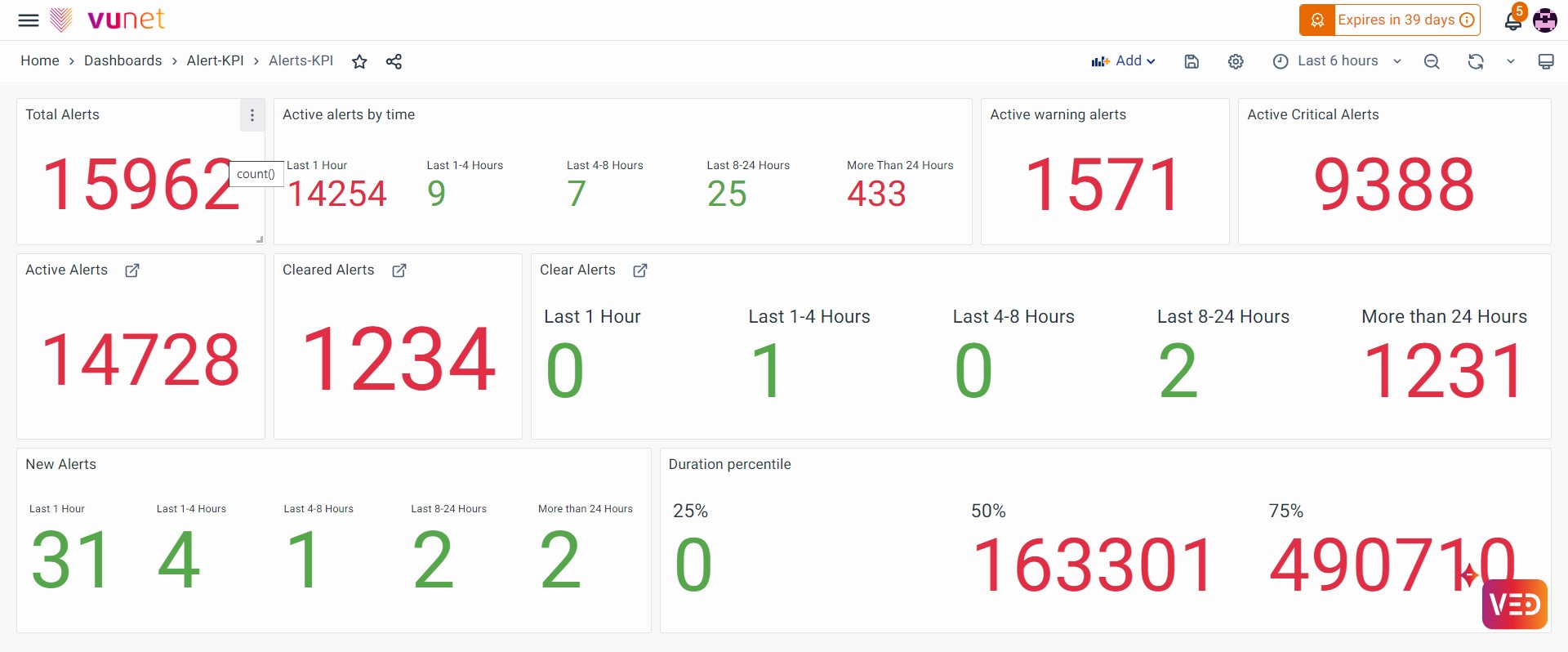Zoom out the time range

click(x=1432, y=61)
